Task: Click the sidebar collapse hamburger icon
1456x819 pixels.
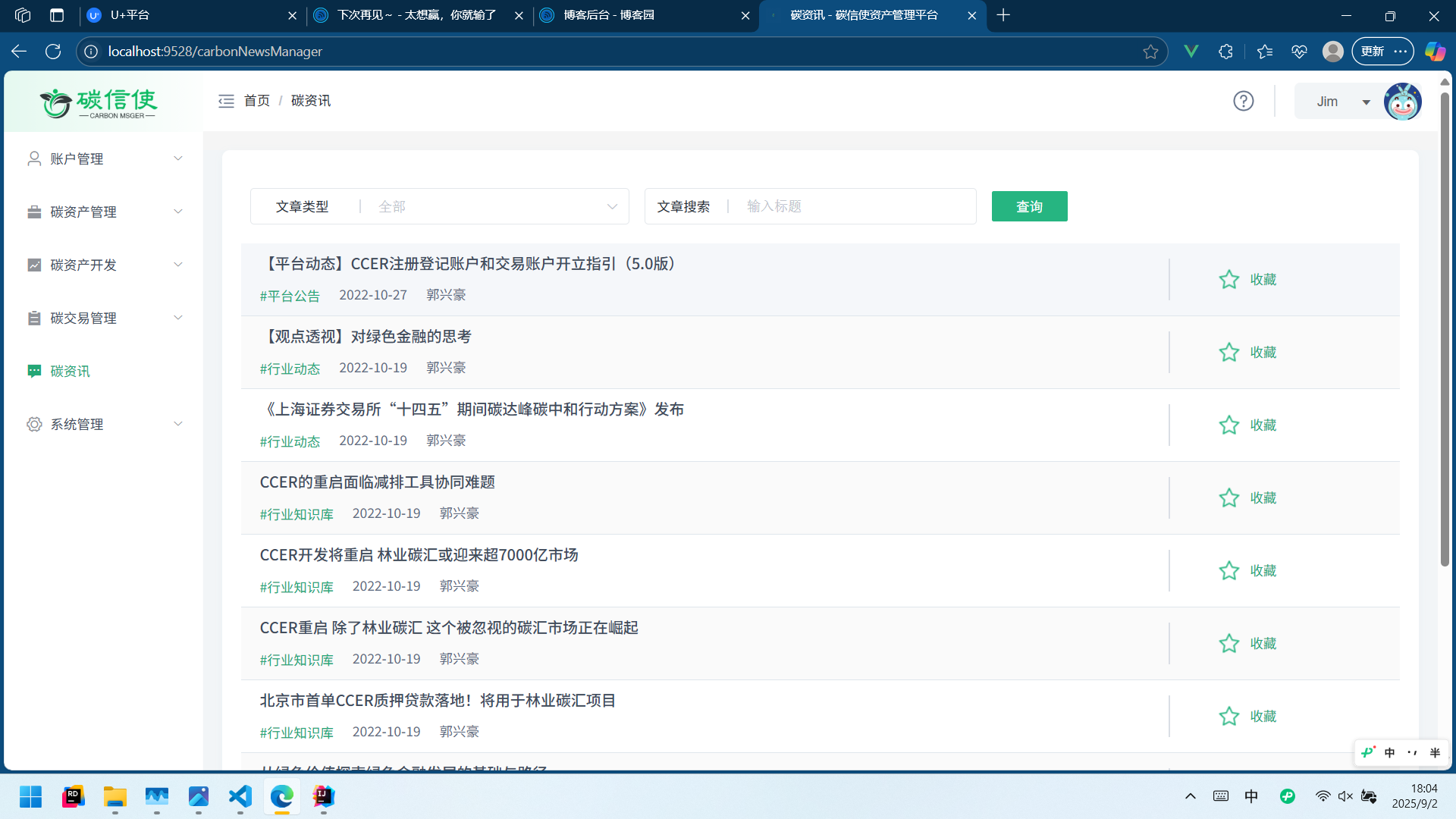Action: click(x=226, y=101)
